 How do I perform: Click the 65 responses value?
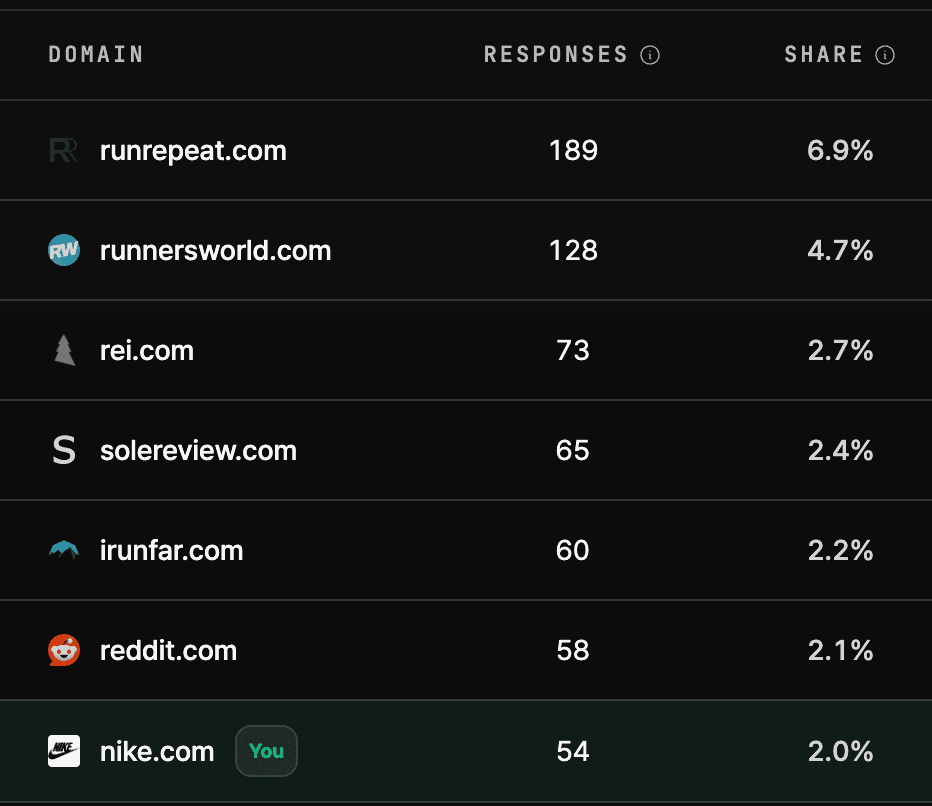click(573, 450)
